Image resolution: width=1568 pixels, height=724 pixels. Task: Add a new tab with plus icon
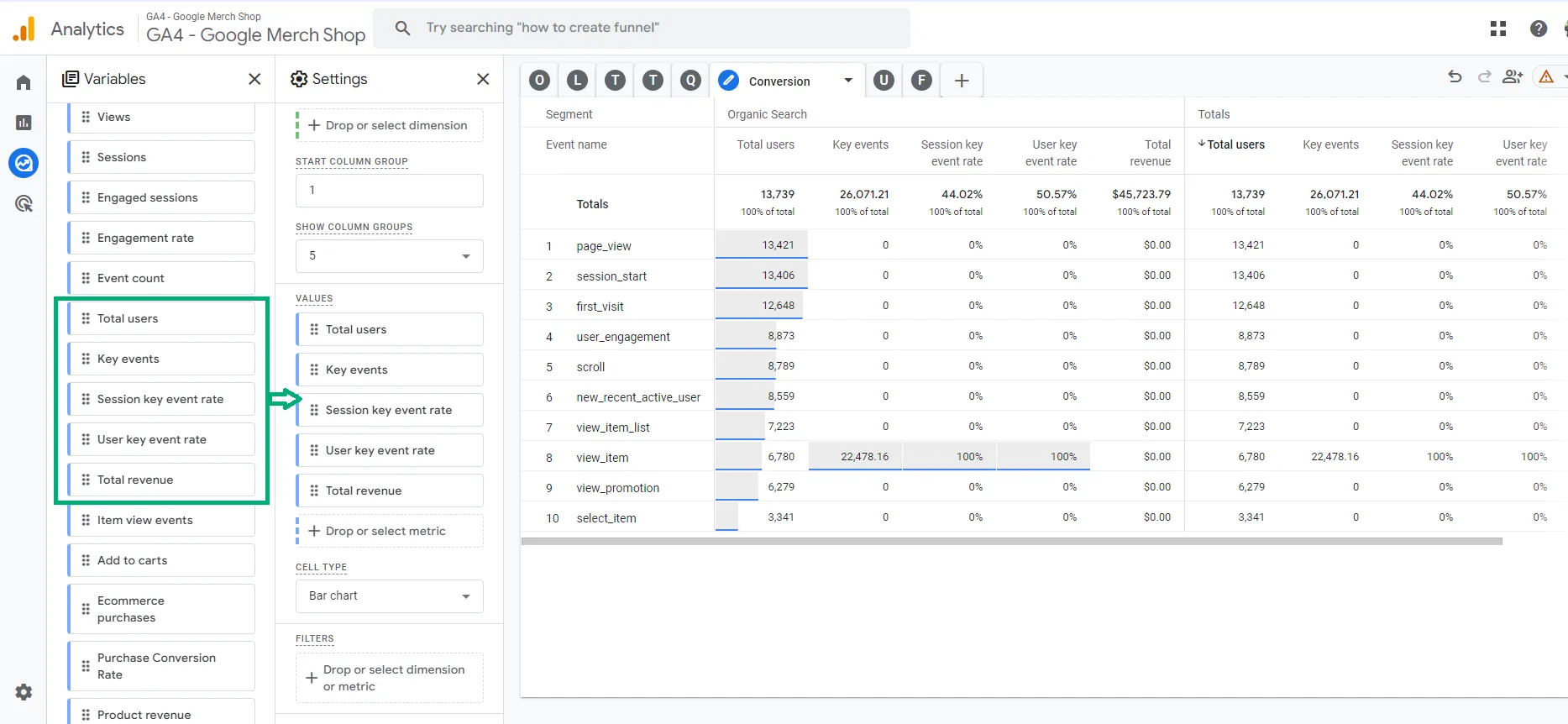[962, 81]
